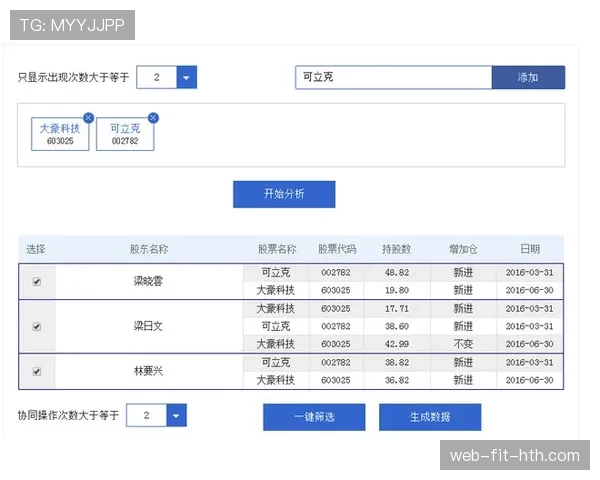Click the 日期 column header

pos(530,249)
